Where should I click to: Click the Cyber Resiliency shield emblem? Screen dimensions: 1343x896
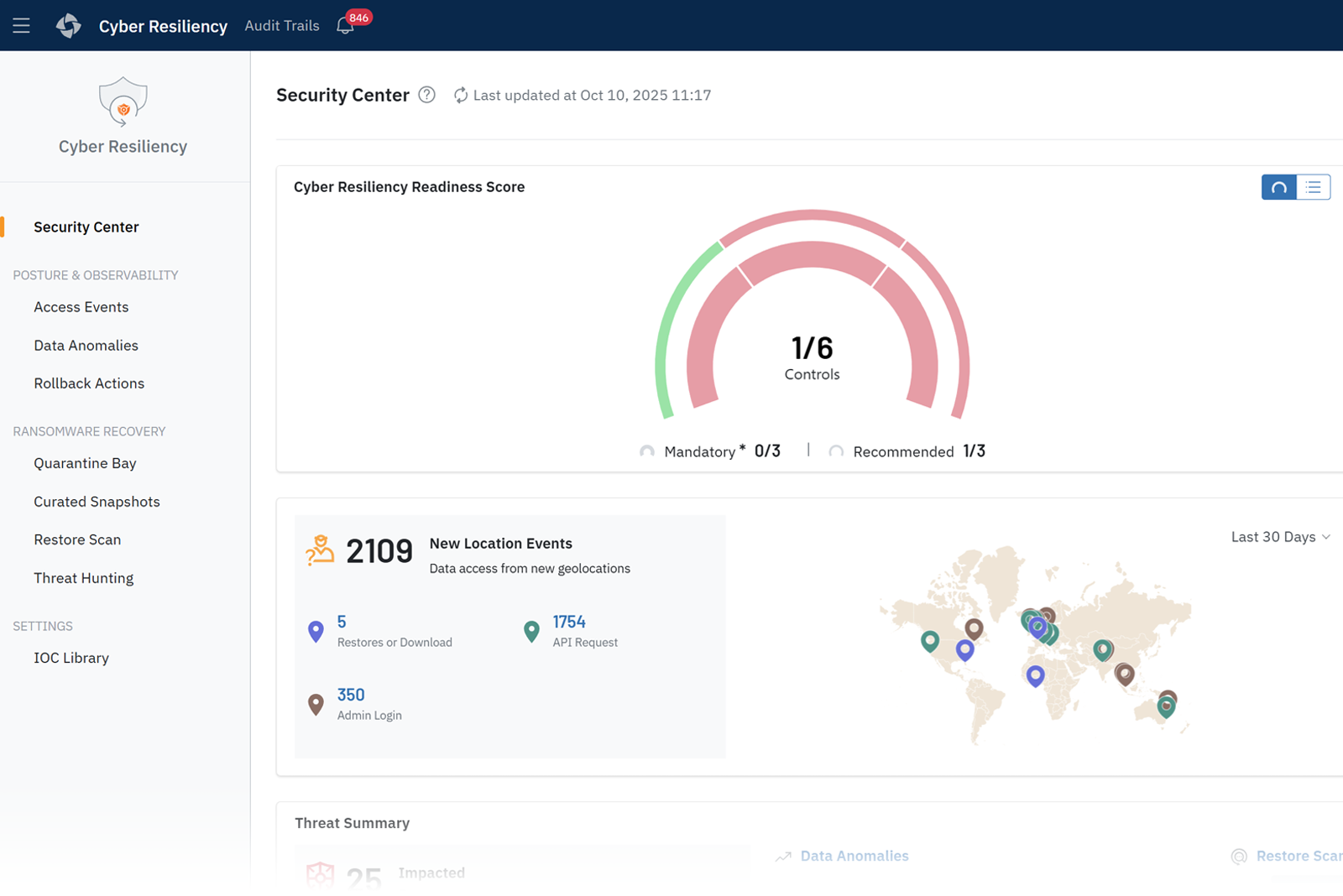[123, 103]
